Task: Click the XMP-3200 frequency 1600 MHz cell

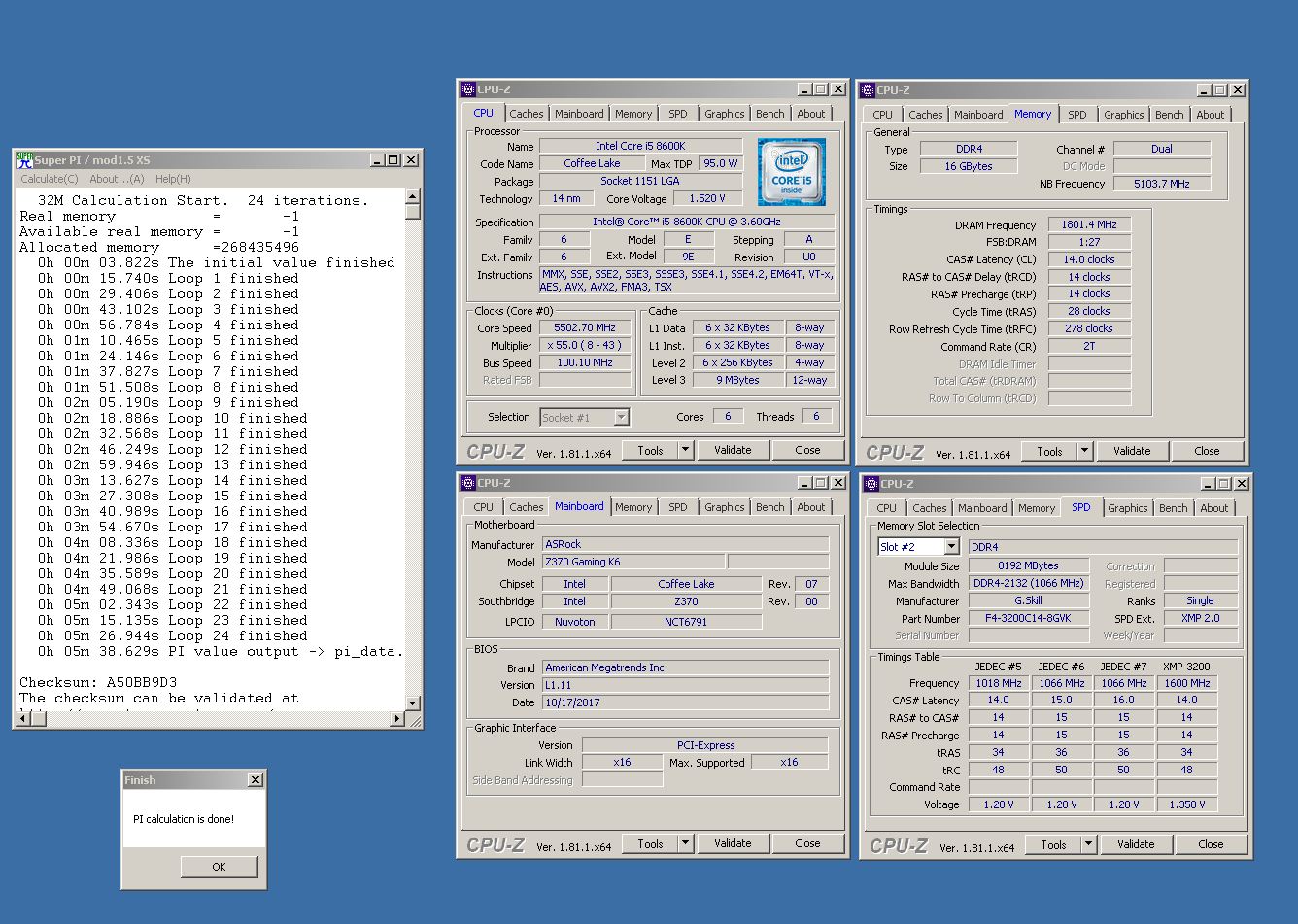Action: 1187,683
